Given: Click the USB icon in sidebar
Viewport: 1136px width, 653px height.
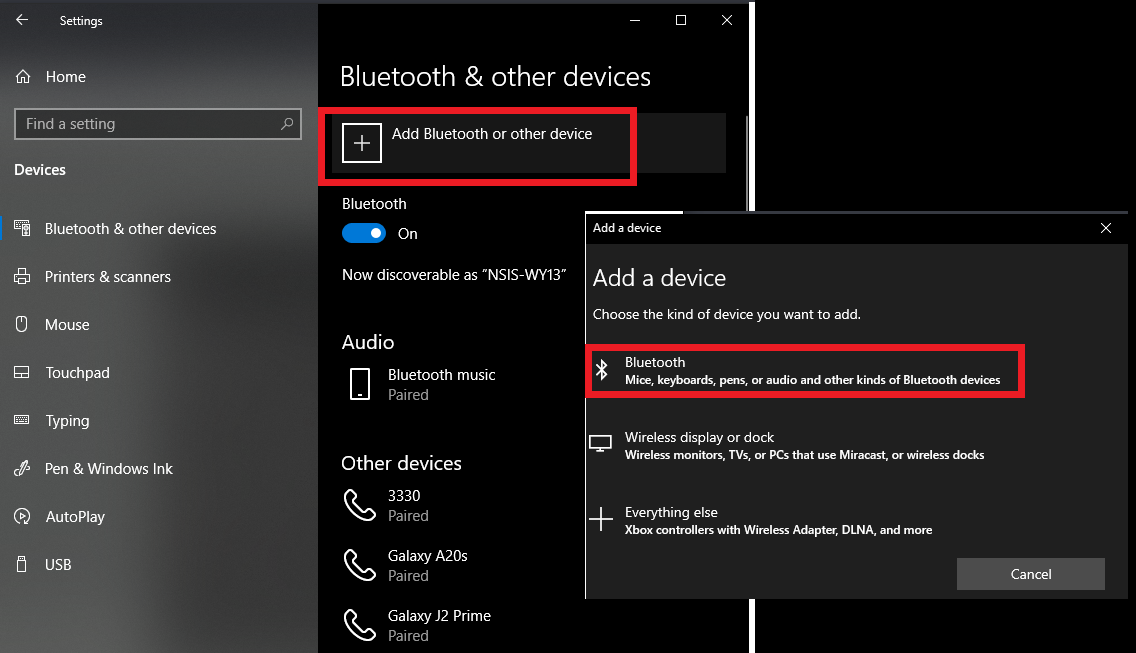Looking at the screenshot, I should click(22, 564).
